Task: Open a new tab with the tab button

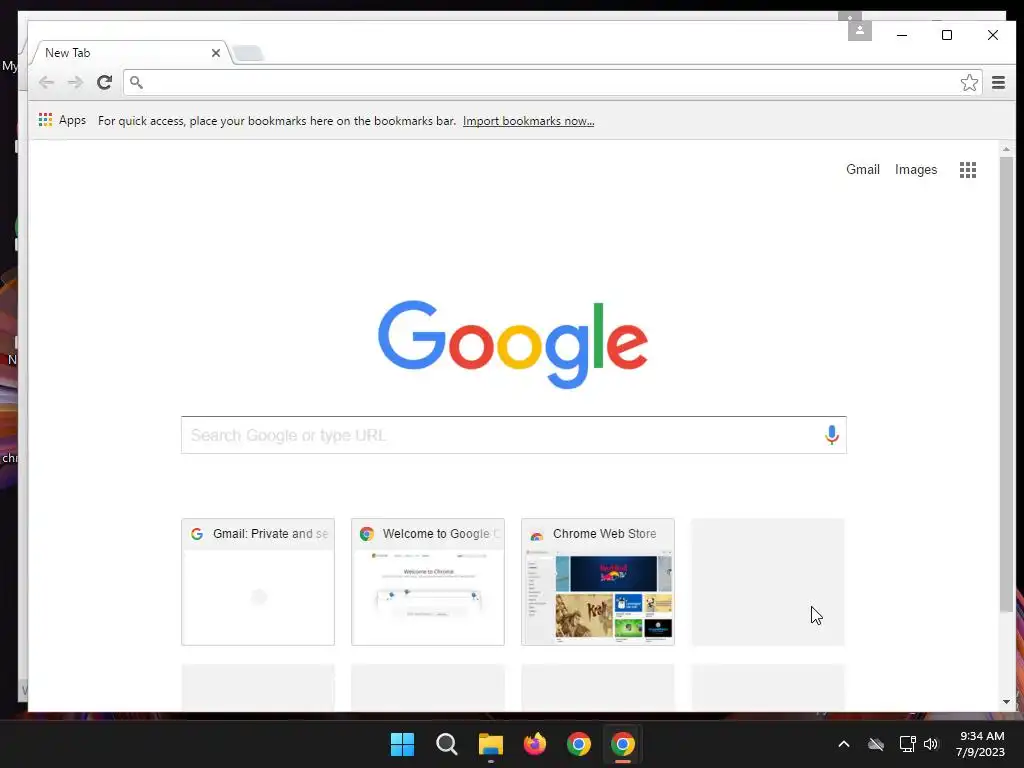Action: coord(248,53)
